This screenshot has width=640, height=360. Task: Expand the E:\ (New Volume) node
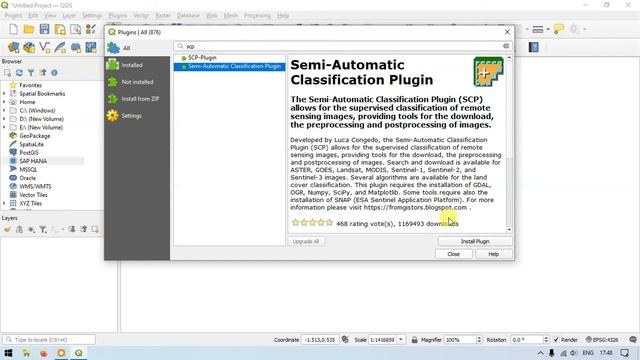[4, 127]
